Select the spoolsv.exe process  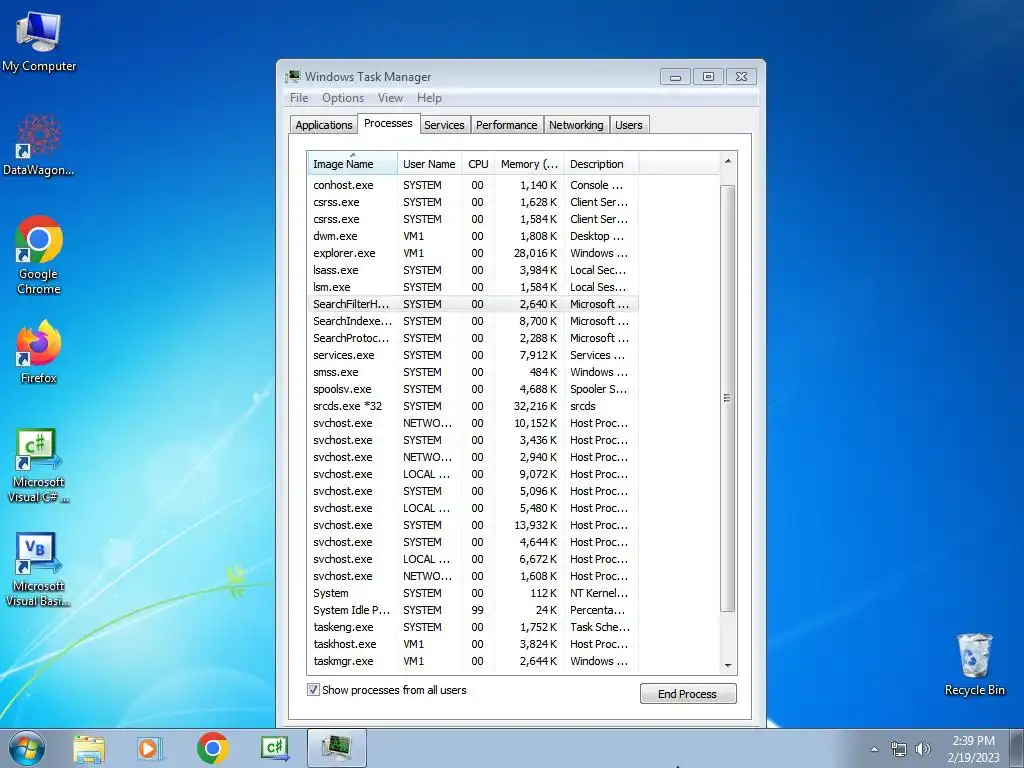(x=472, y=389)
